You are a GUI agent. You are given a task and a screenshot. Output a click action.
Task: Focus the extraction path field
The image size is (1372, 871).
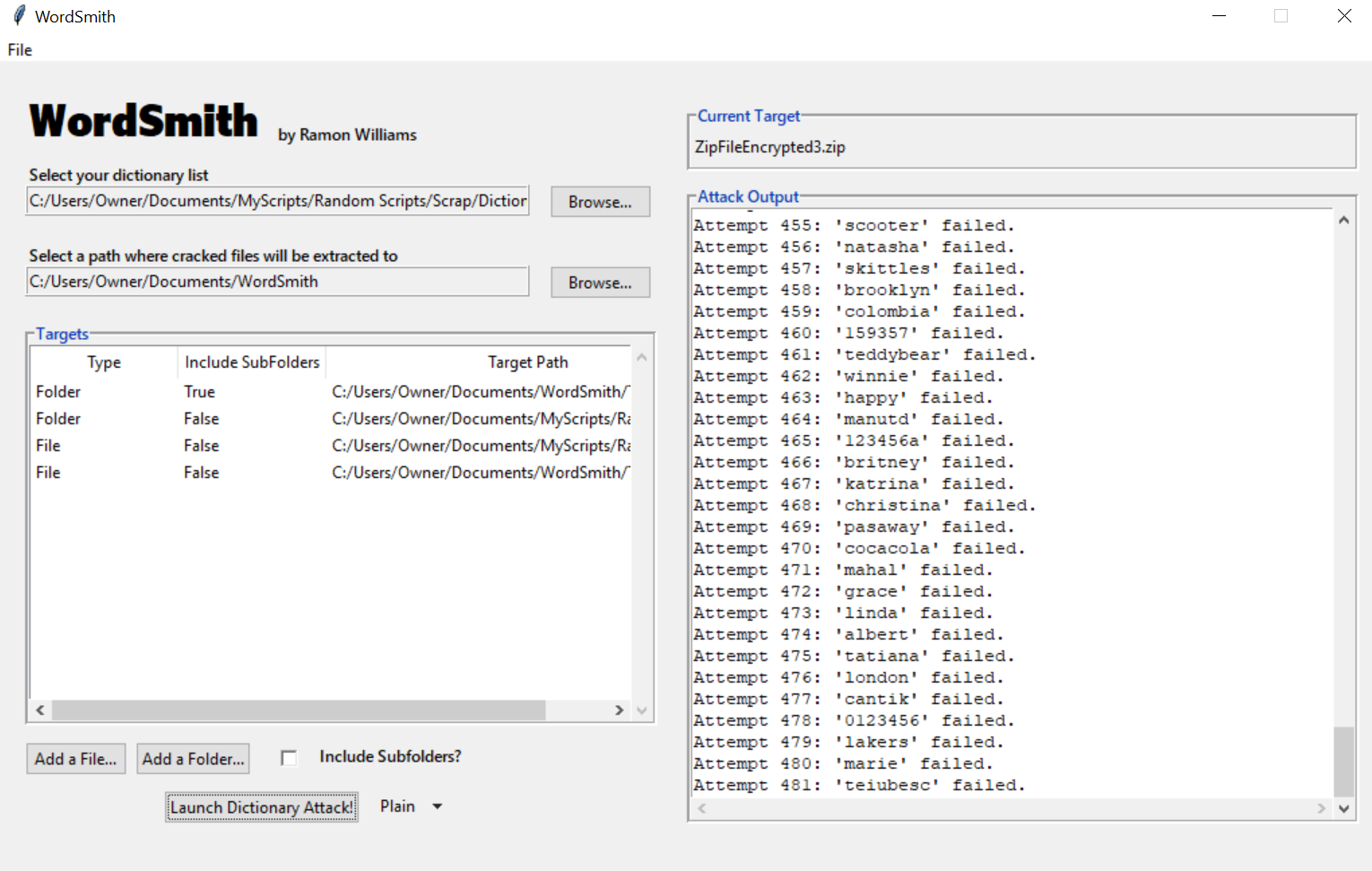coord(278,282)
